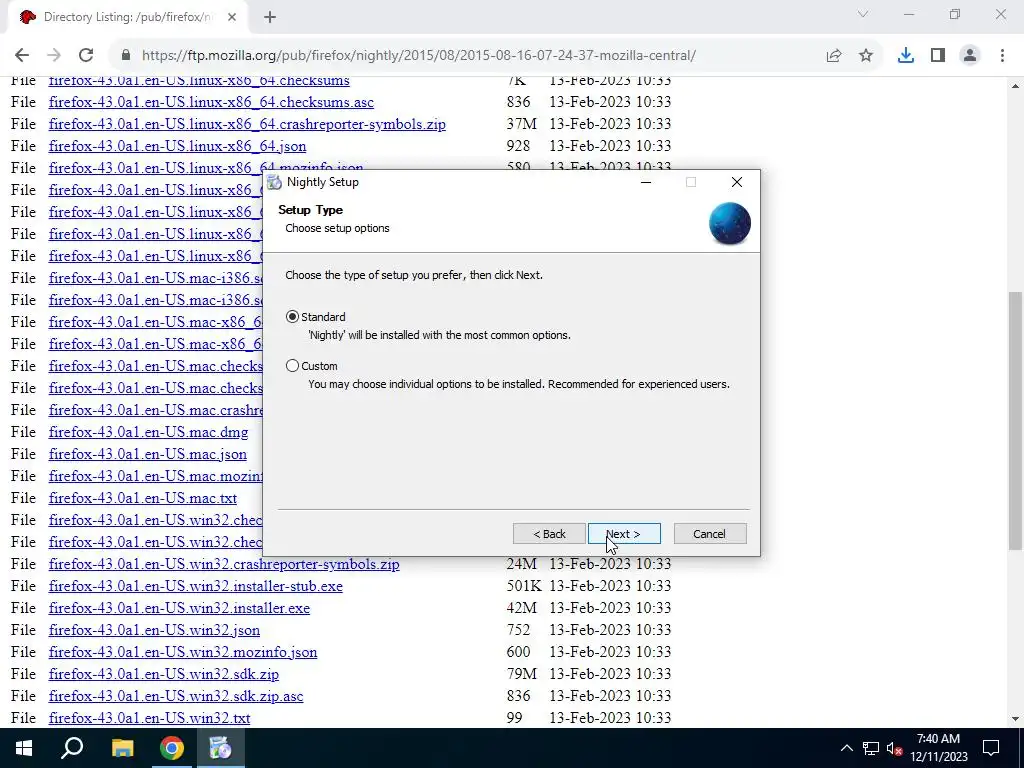Screen dimensions: 1024x768
Task: Open File Explorer from taskbar
Action: [122, 748]
